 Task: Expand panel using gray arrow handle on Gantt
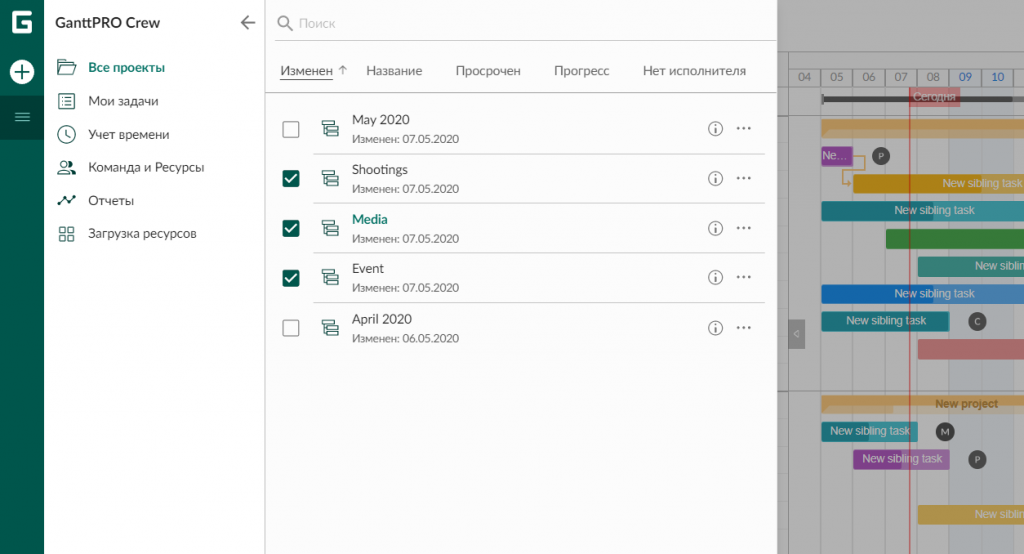(x=796, y=333)
